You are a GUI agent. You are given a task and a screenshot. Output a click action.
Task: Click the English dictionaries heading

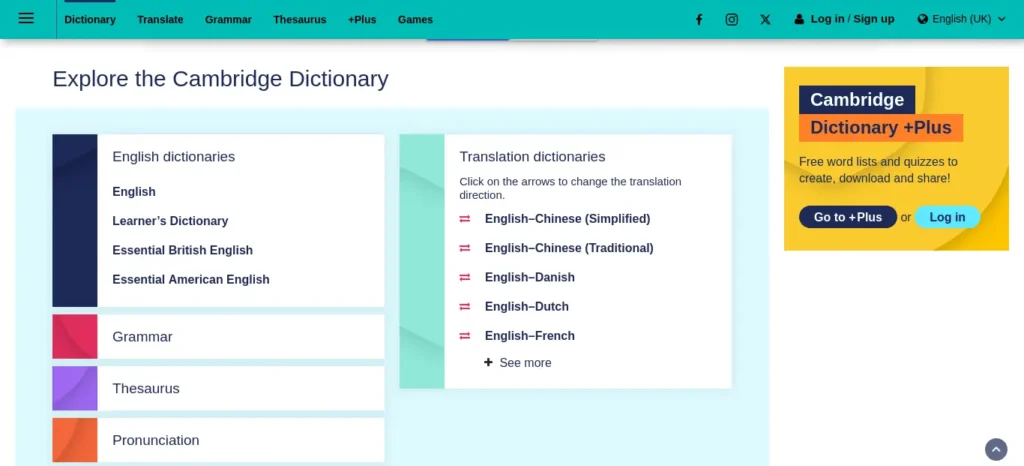pos(174,157)
